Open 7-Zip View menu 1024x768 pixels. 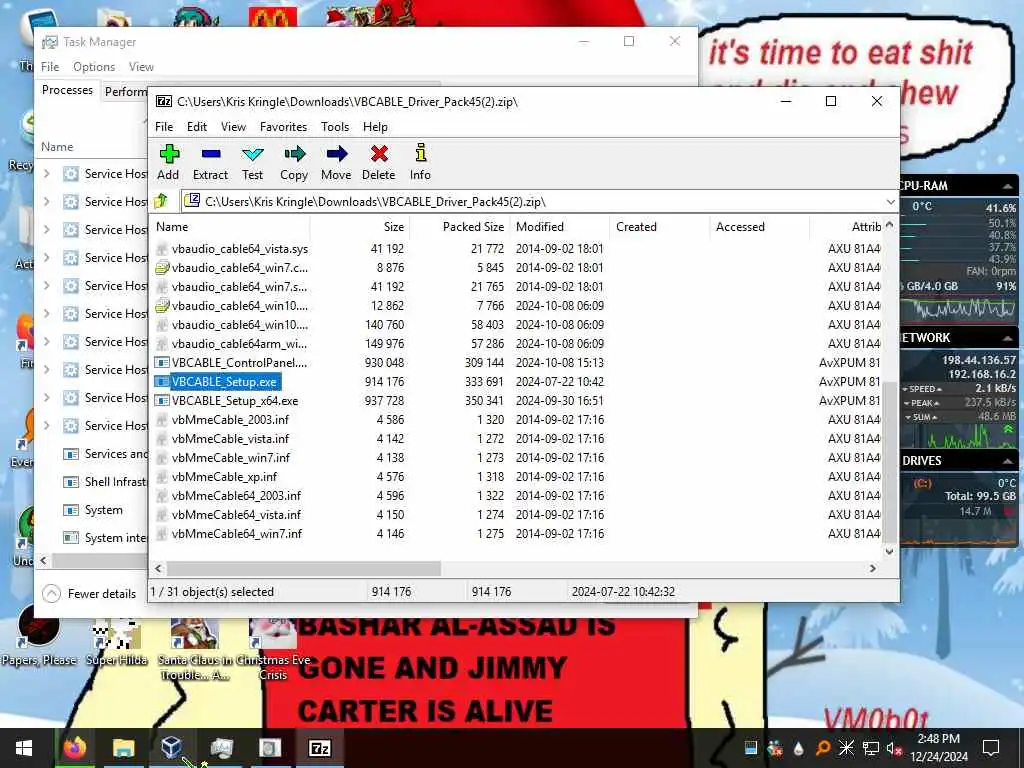tap(233, 127)
